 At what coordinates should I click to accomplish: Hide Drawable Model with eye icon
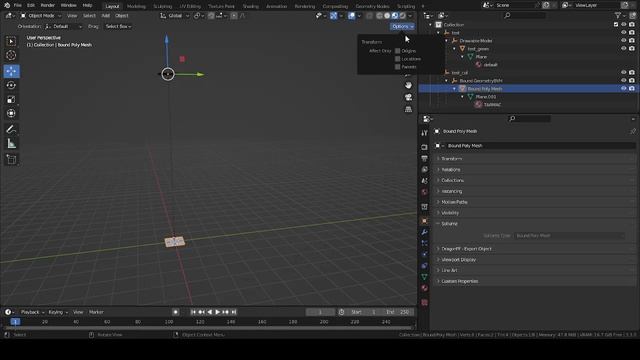pos(624,40)
